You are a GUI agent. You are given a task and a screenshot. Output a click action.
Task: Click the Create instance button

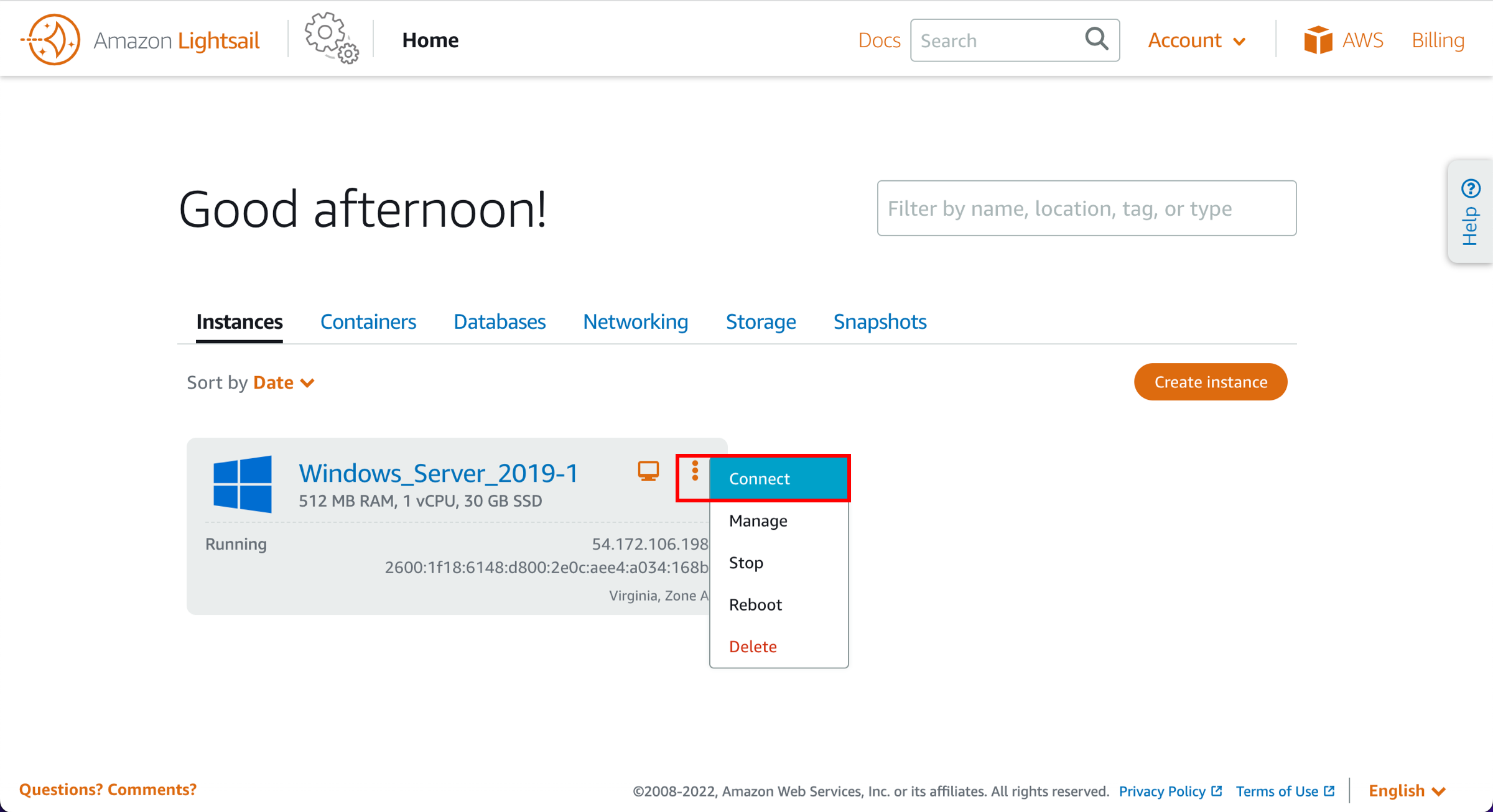pyautogui.click(x=1211, y=381)
